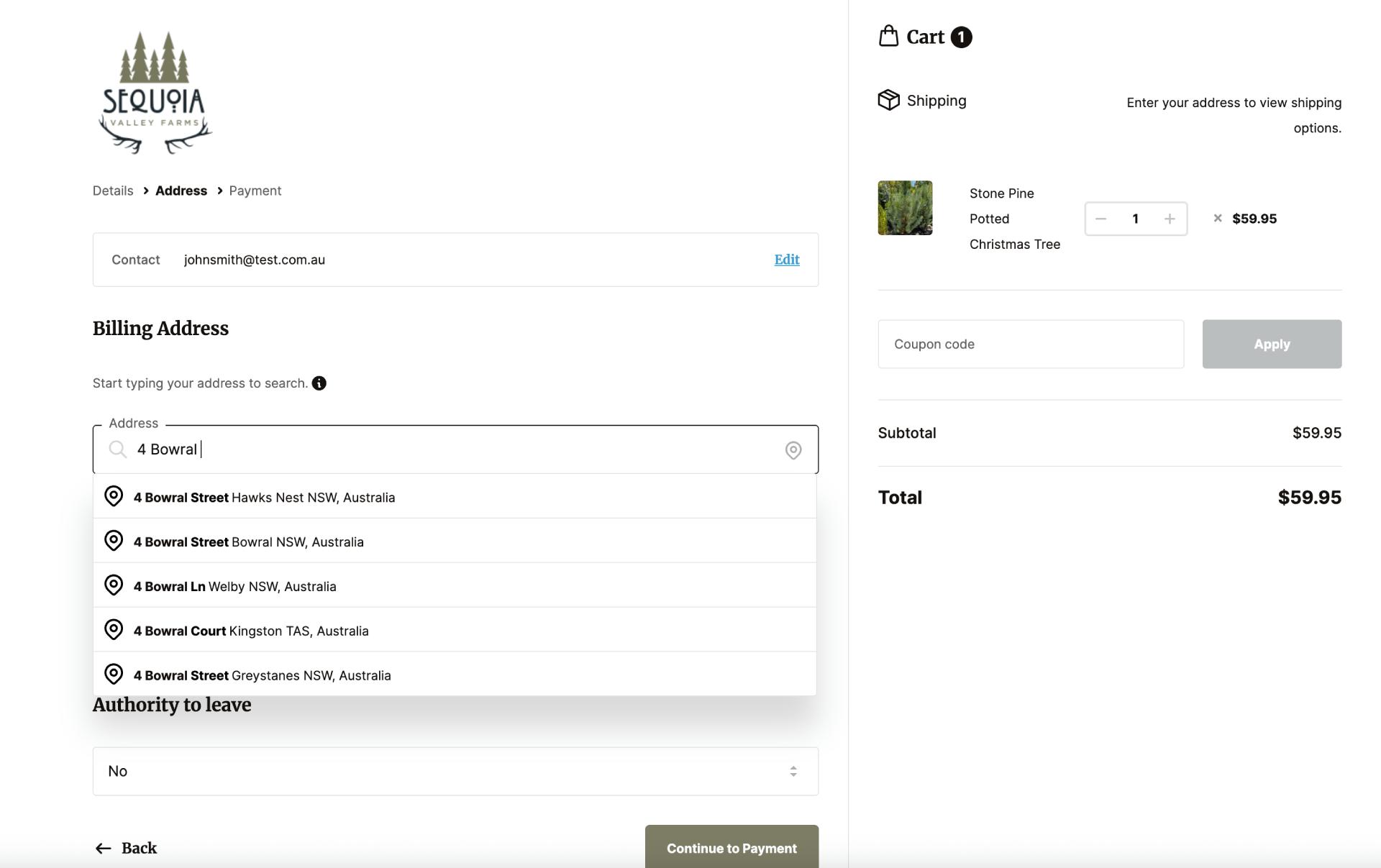Open the Authority to leave dropdown
1381x868 pixels.
pos(455,771)
